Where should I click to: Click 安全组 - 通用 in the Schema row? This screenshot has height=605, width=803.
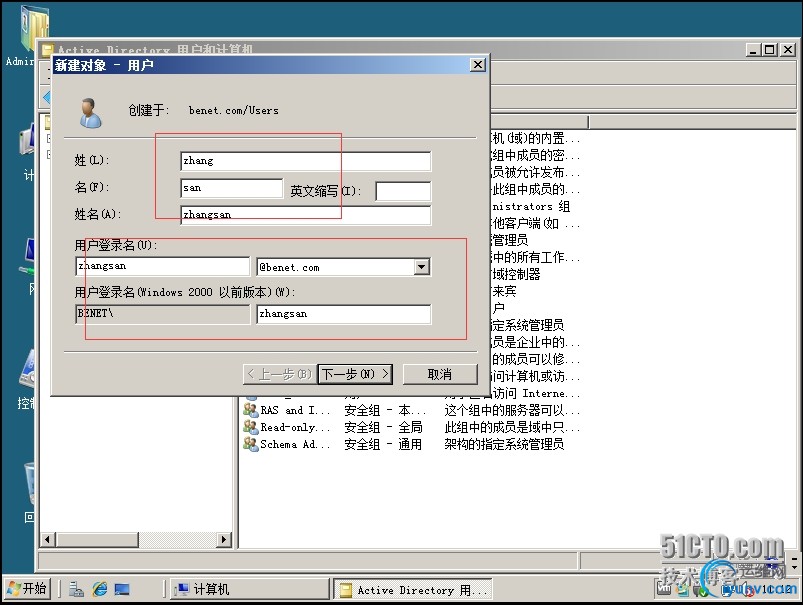(x=383, y=444)
